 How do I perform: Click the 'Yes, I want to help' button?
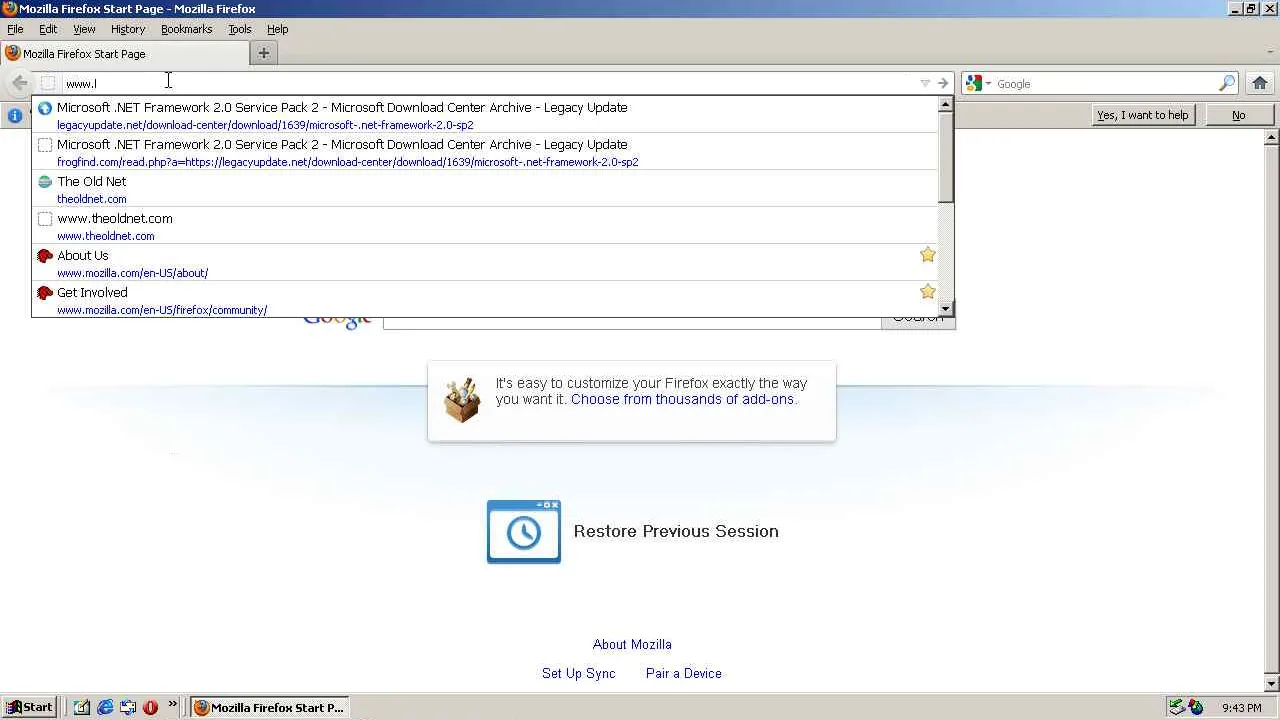(1143, 115)
